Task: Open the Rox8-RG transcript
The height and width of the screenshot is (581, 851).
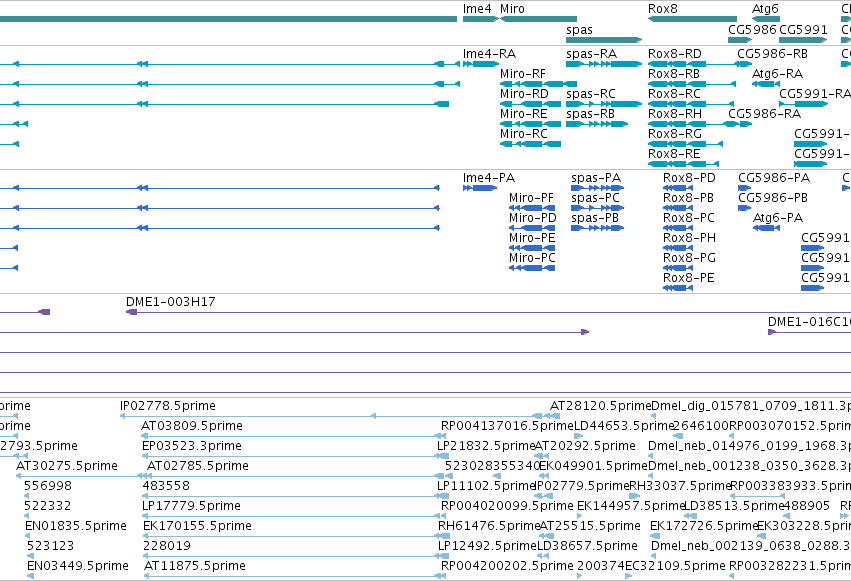Action: [x=685, y=144]
